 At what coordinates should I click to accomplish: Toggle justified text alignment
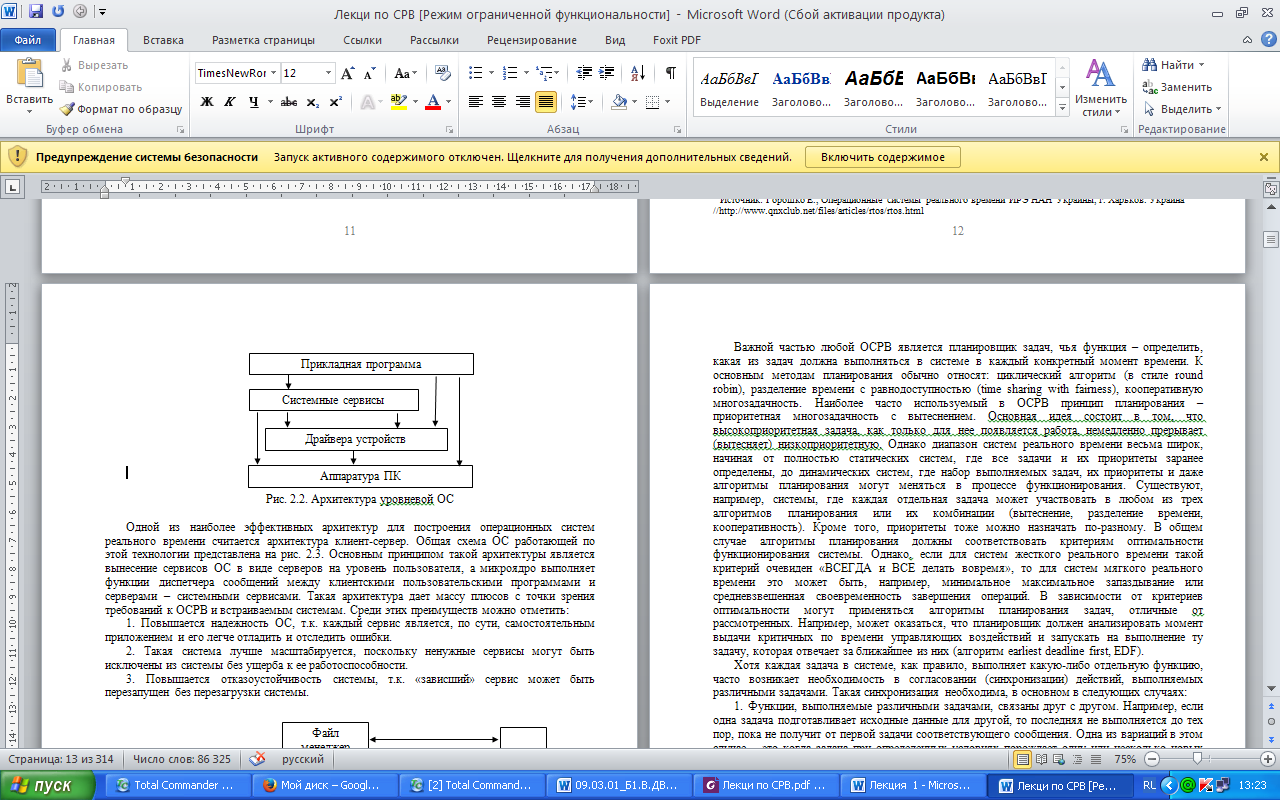pos(546,102)
